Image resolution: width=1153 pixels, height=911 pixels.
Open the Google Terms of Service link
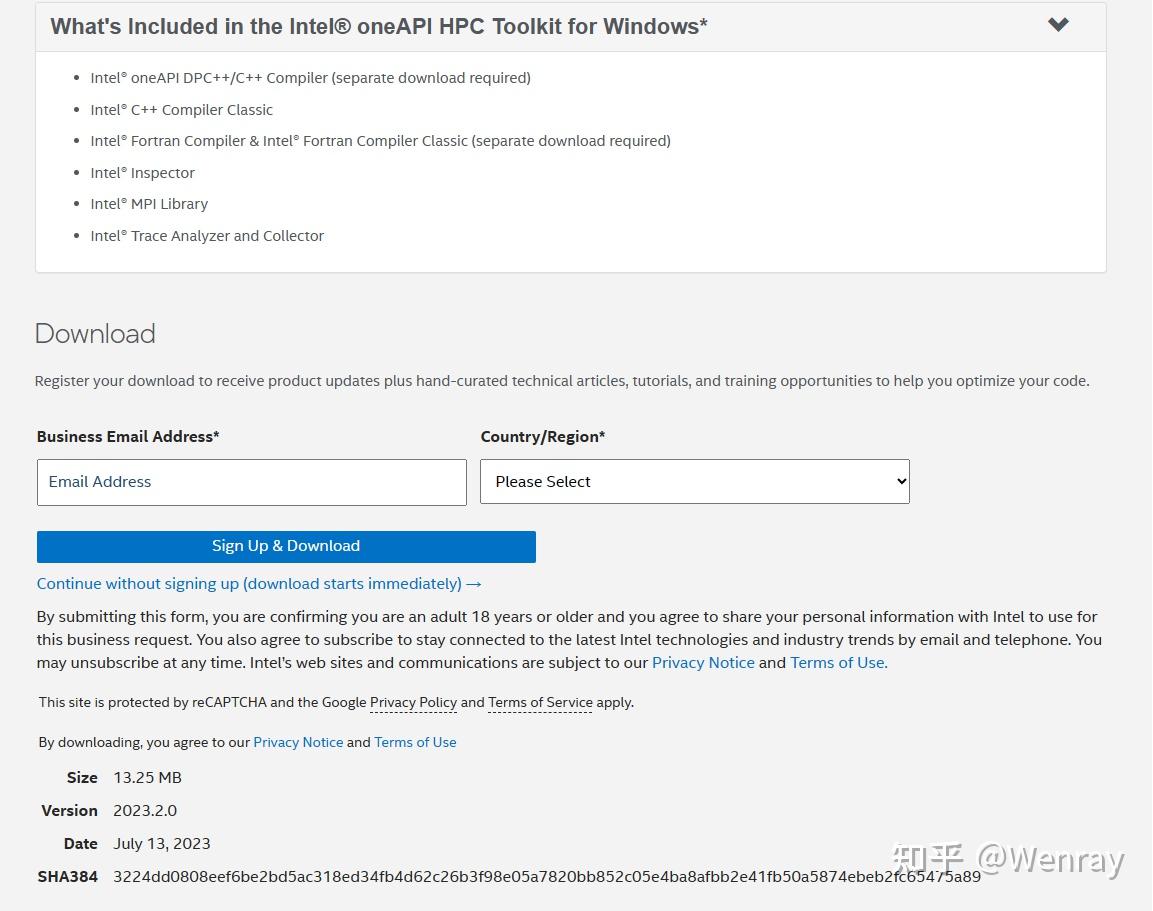(x=539, y=702)
